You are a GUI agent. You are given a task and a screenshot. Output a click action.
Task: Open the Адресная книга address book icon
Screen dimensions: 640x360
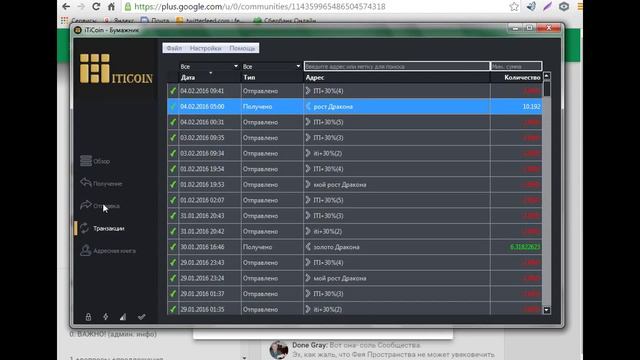click(85, 250)
